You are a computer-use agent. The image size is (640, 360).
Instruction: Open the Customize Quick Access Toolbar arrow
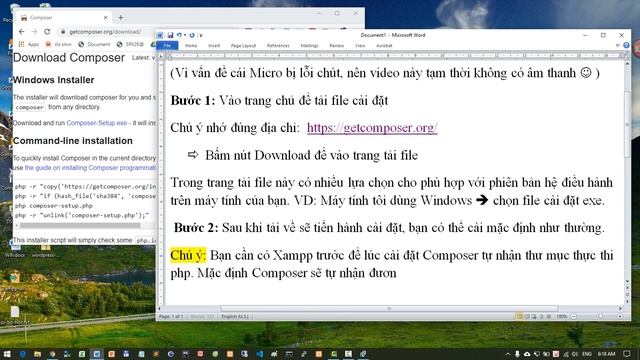[201, 36]
